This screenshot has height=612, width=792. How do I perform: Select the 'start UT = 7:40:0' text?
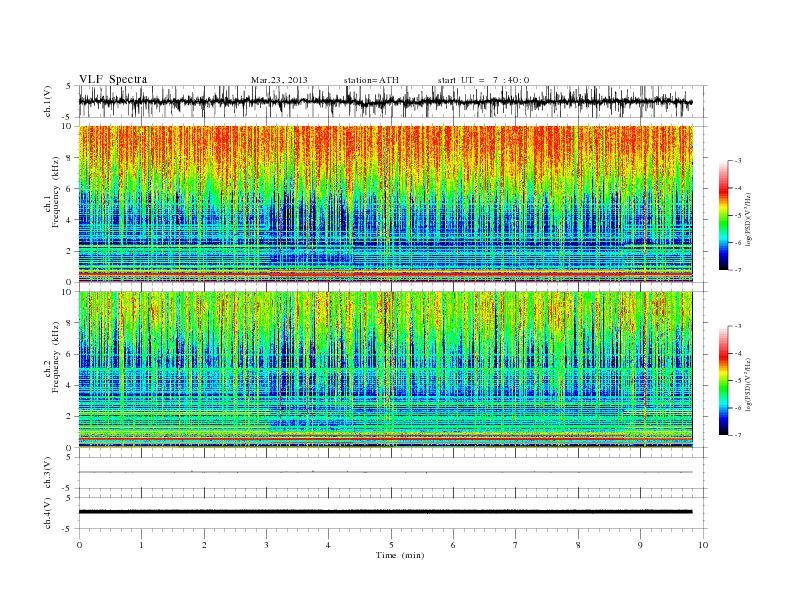click(x=483, y=80)
